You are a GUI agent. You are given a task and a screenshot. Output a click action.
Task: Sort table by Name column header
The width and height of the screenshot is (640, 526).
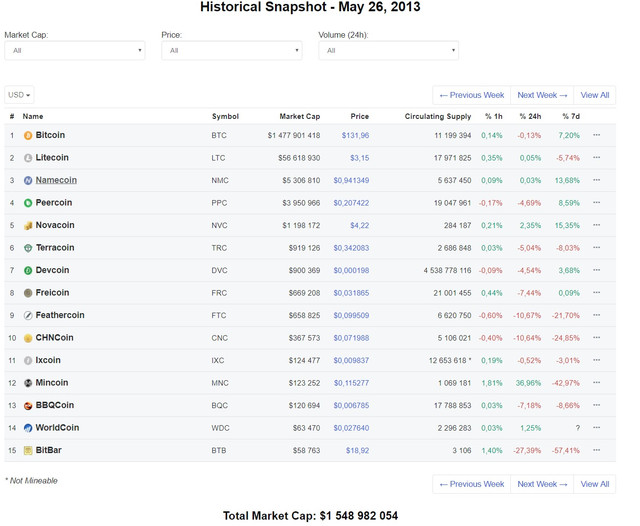click(33, 116)
